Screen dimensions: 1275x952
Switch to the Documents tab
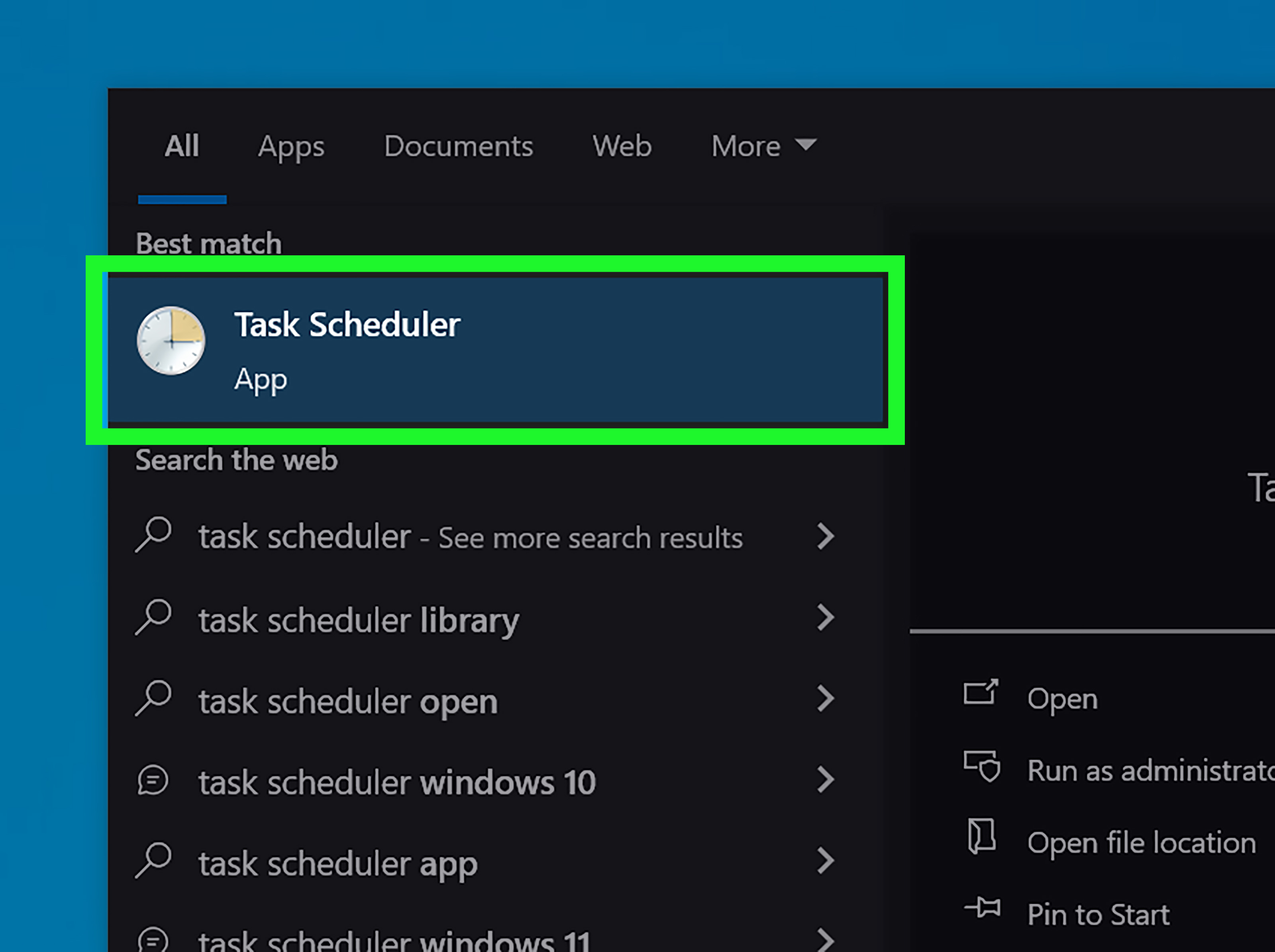pyautogui.click(x=458, y=146)
